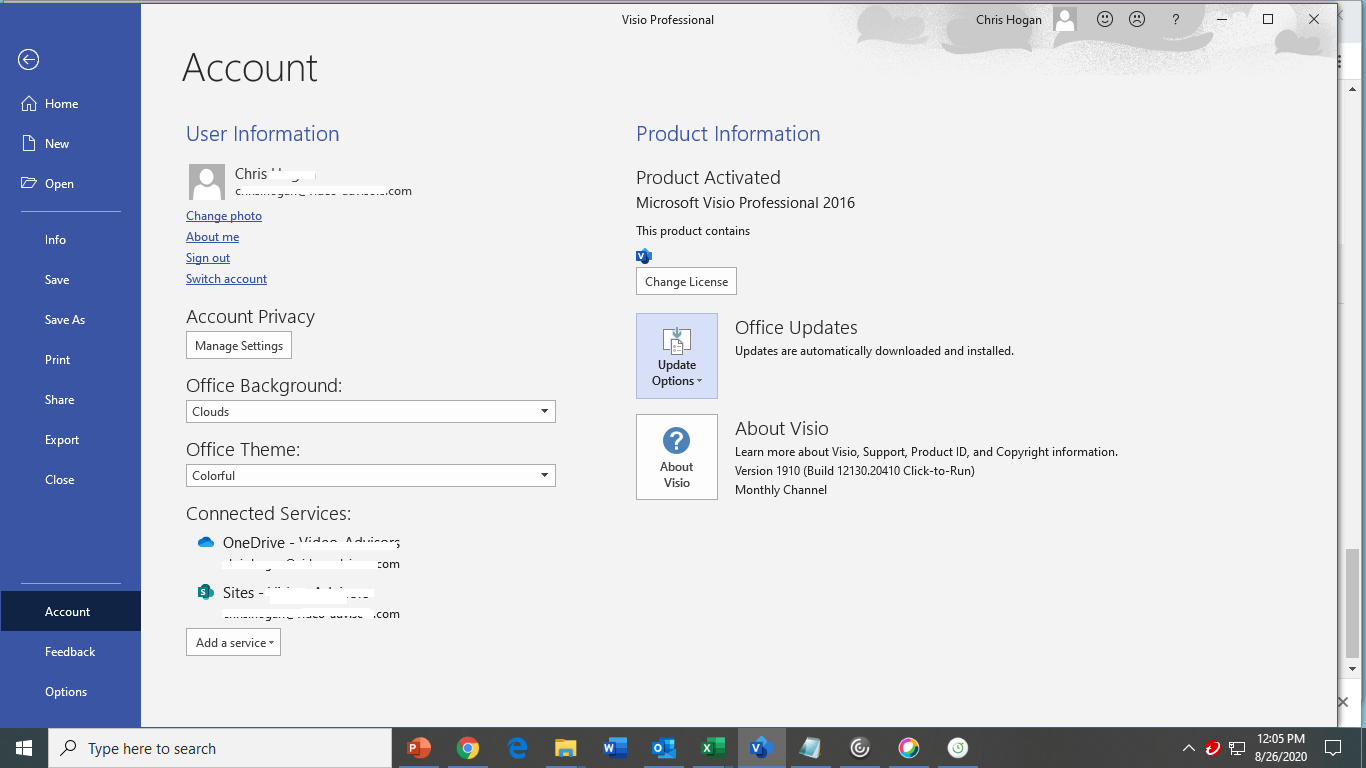Click the OneDrive cloud icon
The width and height of the screenshot is (1366, 768).
click(206, 542)
